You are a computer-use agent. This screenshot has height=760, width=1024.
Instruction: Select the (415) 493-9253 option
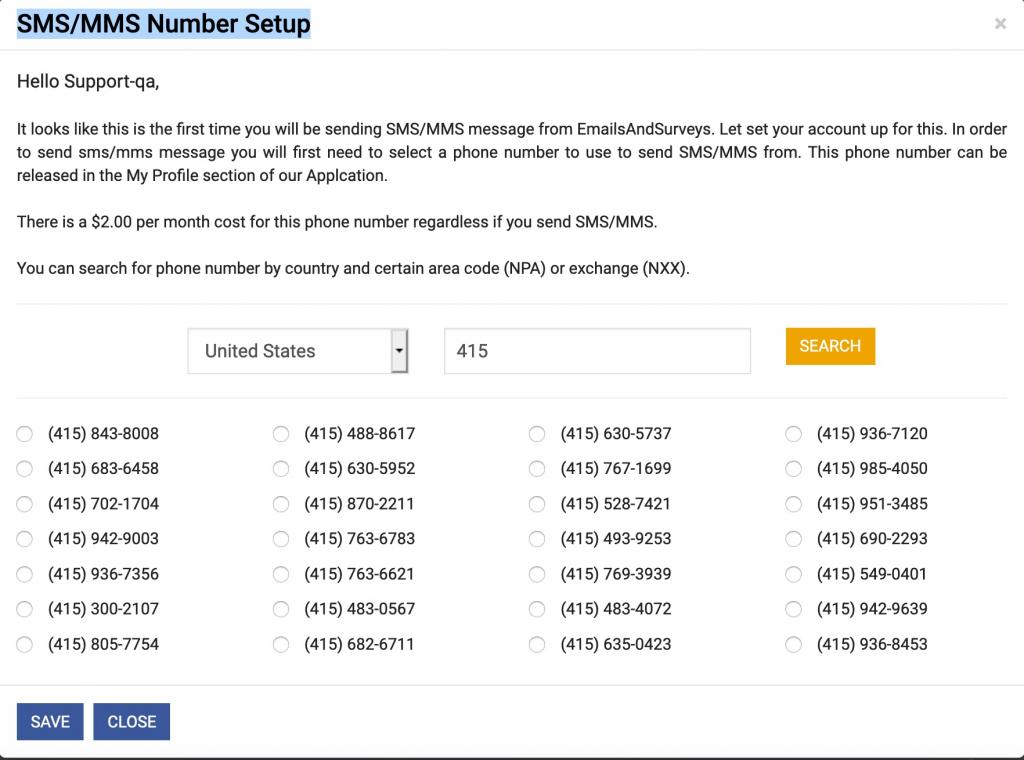[x=537, y=539]
